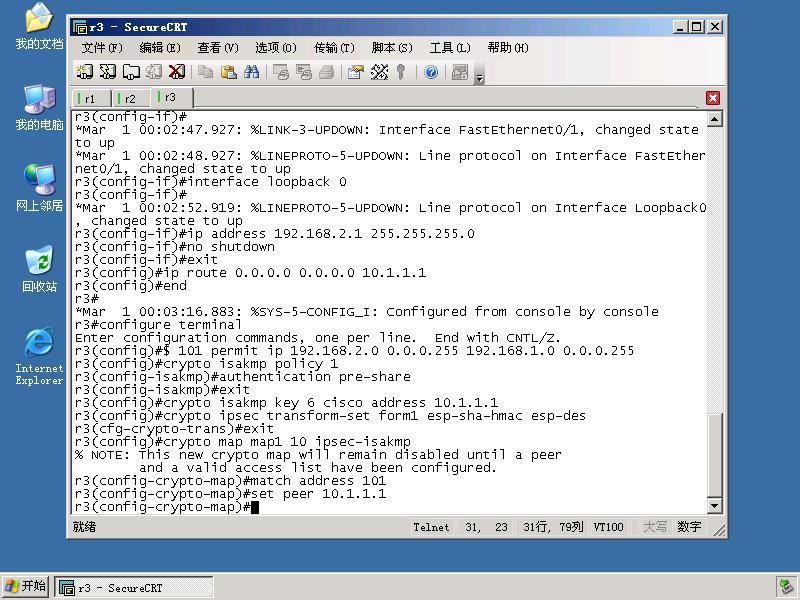Image resolution: width=800 pixels, height=600 pixels.
Task: Click the 开始 Start button
Action: (26, 586)
